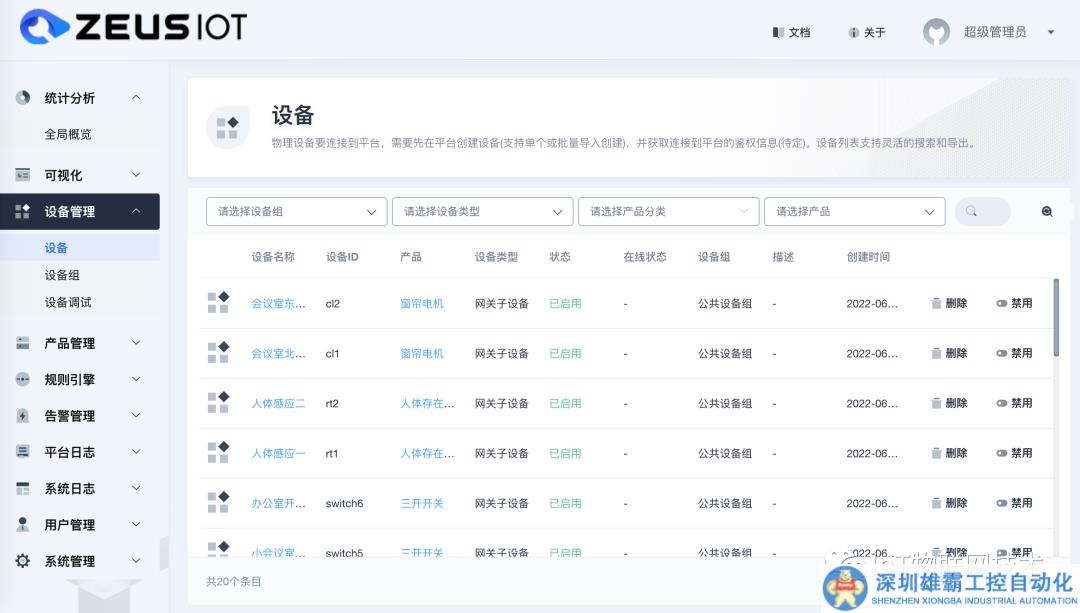Toggle 禁用 for switch6 device
The height and width of the screenshot is (613, 1080).
(1002, 503)
